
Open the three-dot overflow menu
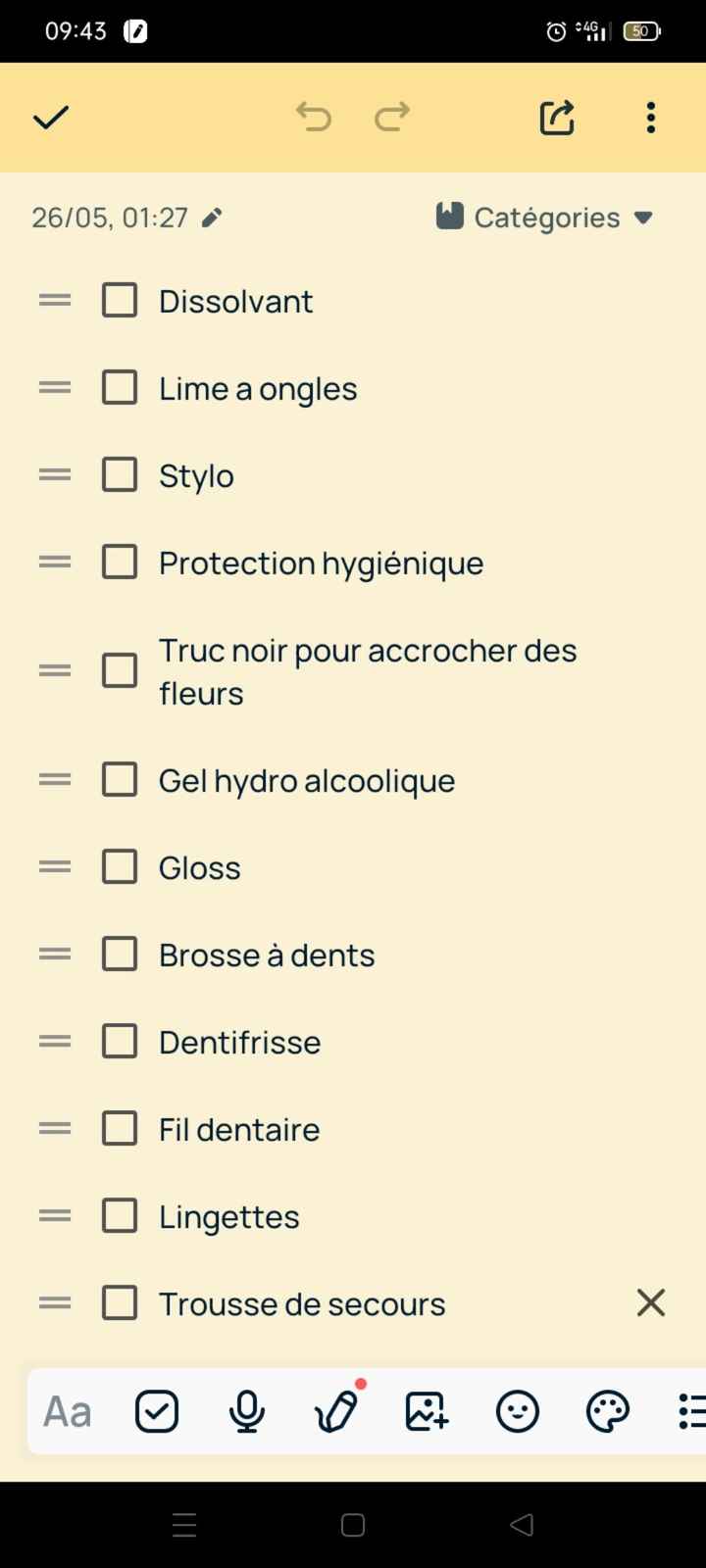pyautogui.click(x=650, y=117)
